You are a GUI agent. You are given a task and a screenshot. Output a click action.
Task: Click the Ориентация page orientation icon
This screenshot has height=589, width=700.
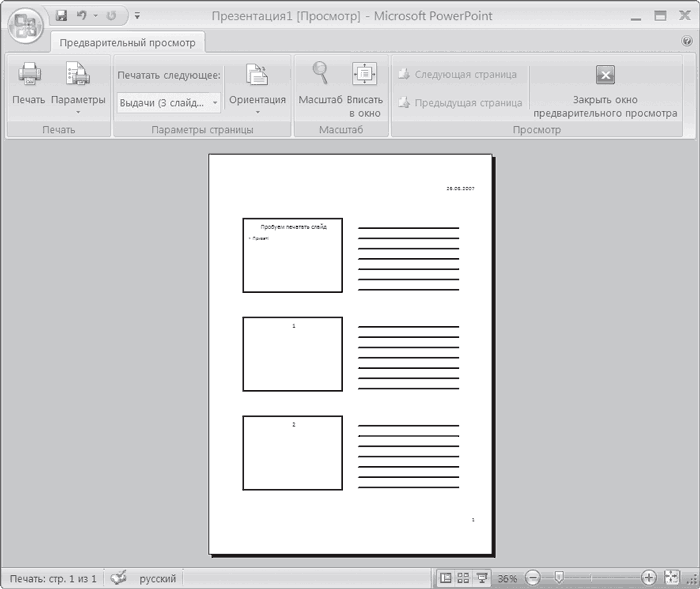coord(258,74)
